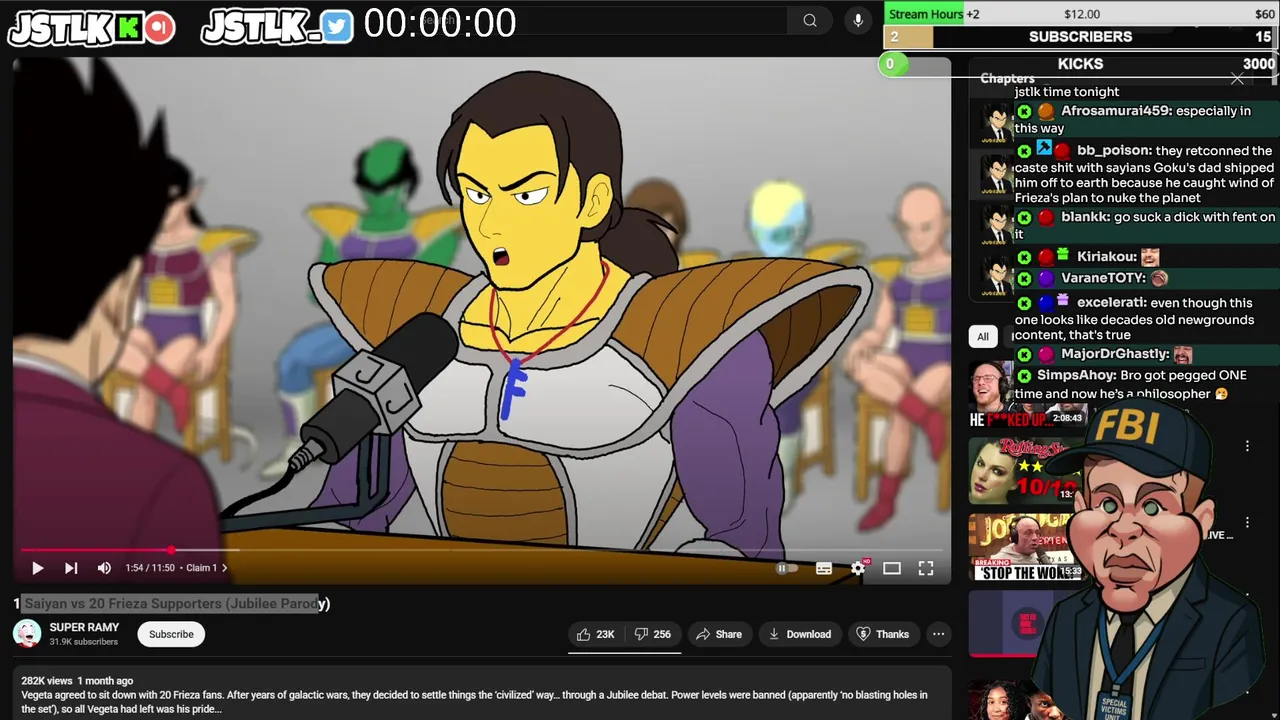The width and height of the screenshot is (1280, 720).
Task: Open the player settings gear
Action: pyautogui.click(x=858, y=568)
